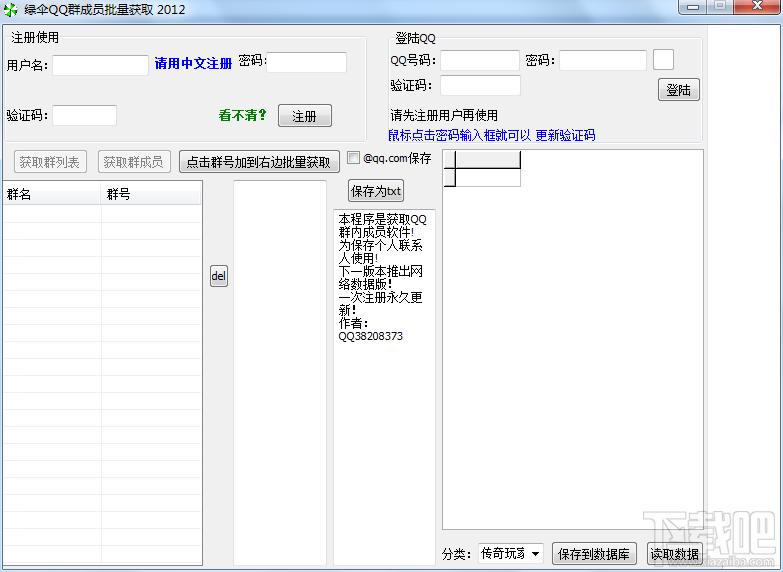Click the QQ号码 input field
The height and width of the screenshot is (572, 783).
point(480,60)
